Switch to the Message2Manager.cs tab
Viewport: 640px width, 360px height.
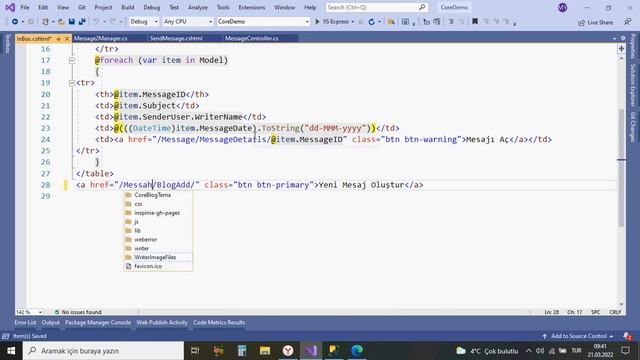pos(101,38)
